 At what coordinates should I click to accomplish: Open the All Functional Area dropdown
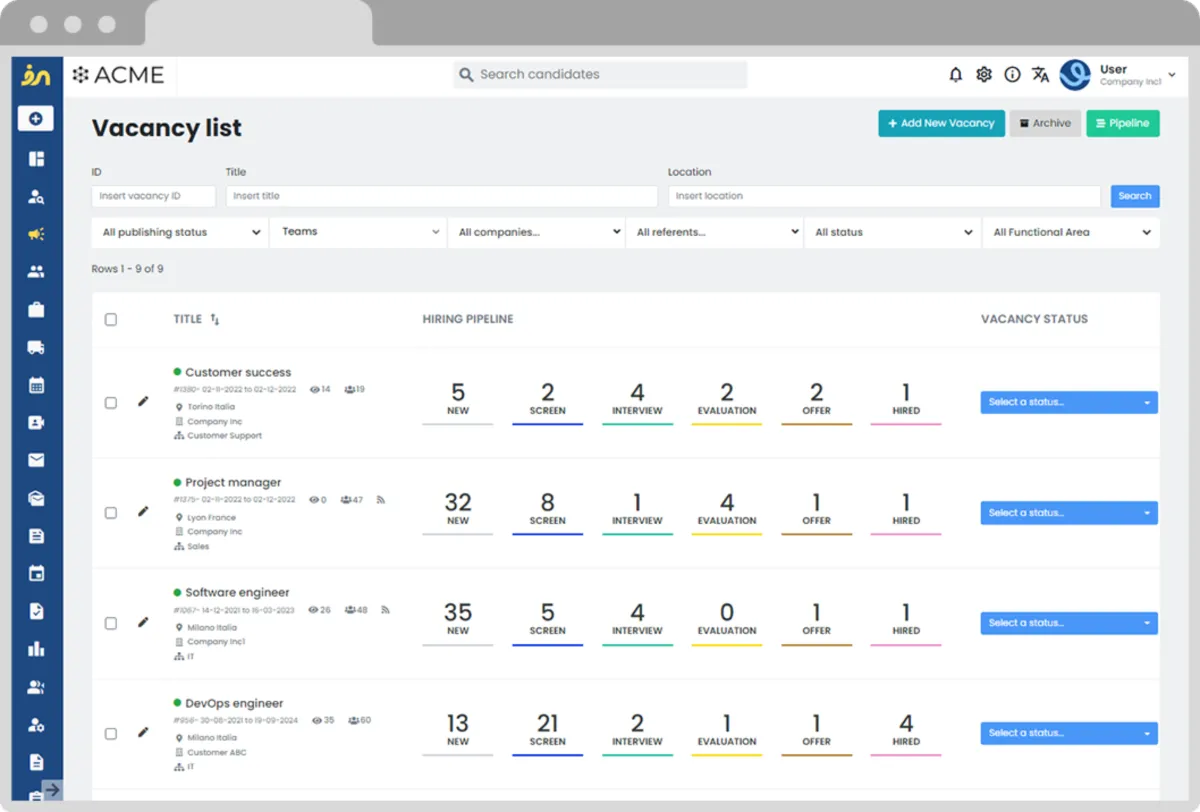point(1070,232)
